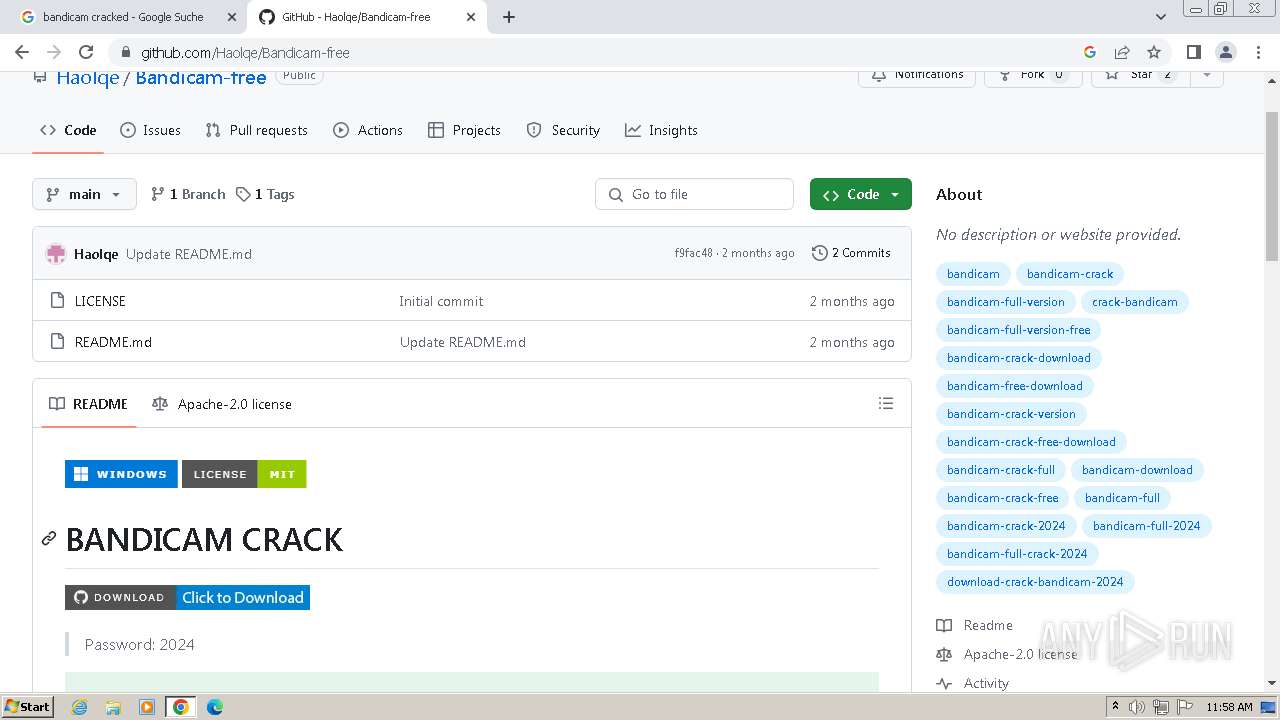The height and width of the screenshot is (720, 1280).
Task: Open the README outline list icon
Action: click(x=885, y=403)
